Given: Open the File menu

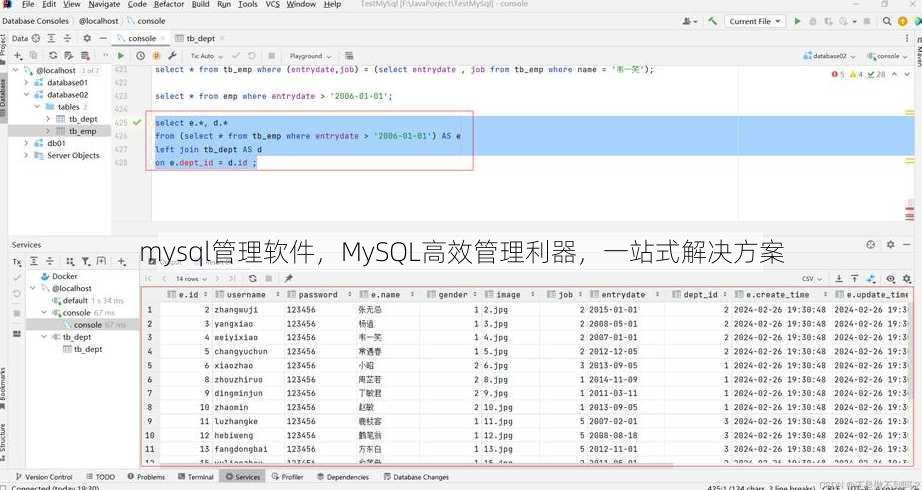Looking at the screenshot, I should point(28,4).
